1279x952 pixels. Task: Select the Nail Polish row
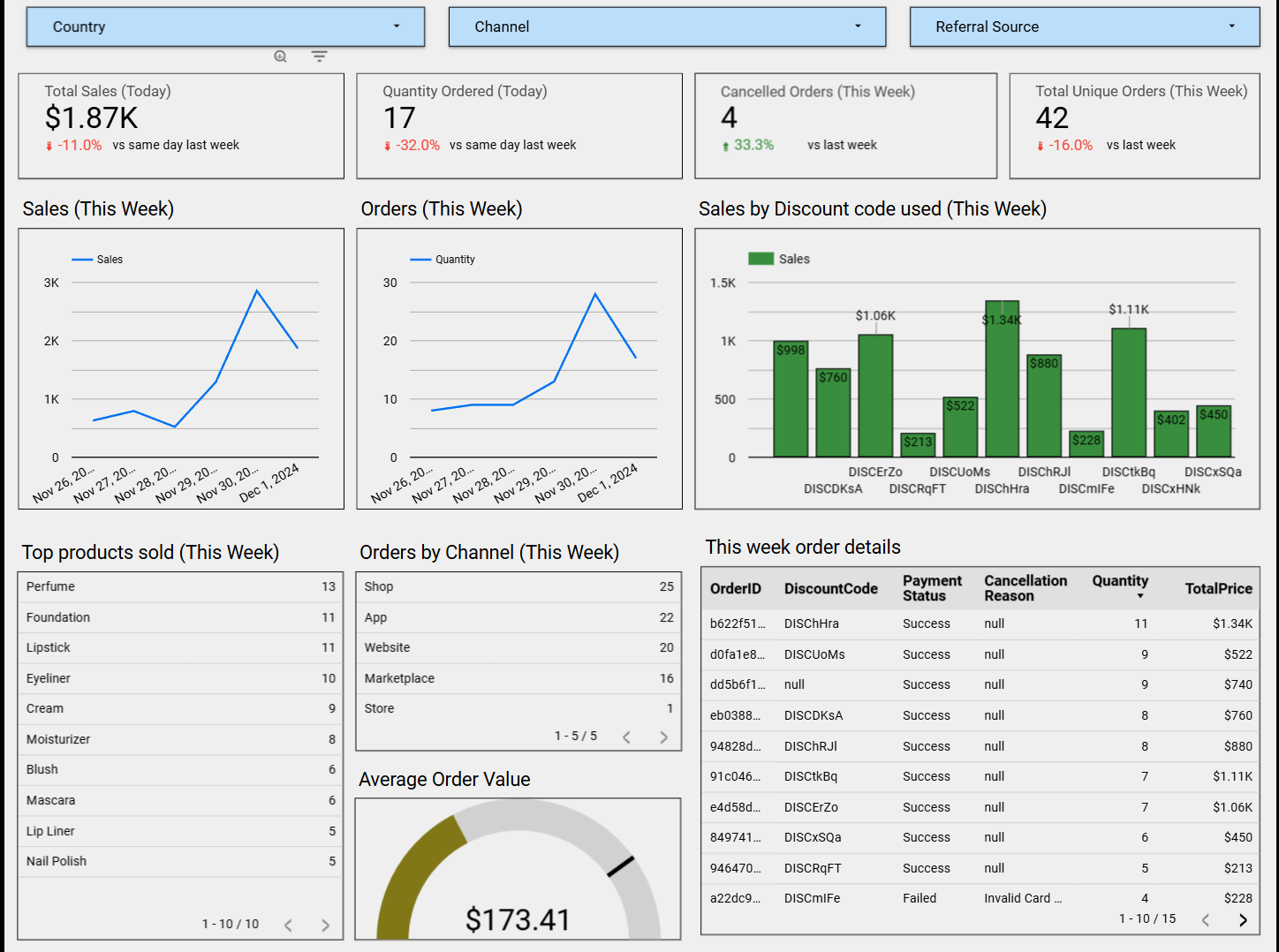(180, 861)
